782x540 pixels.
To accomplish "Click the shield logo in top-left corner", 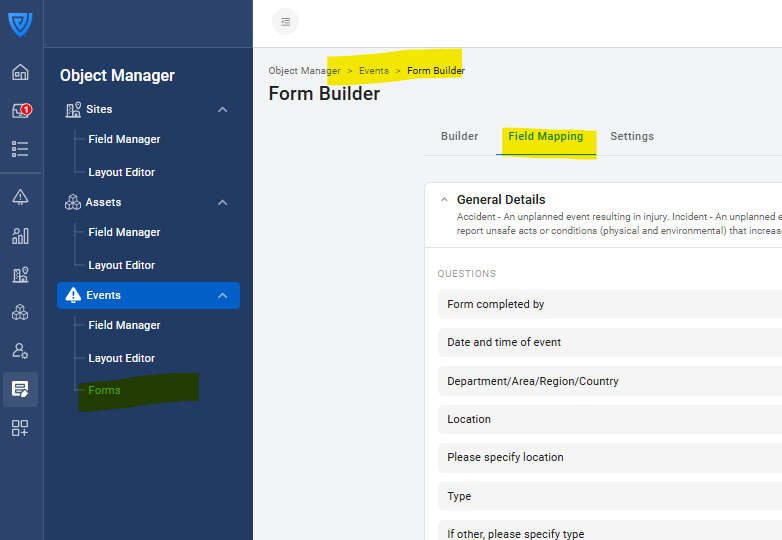I will (x=20, y=24).
